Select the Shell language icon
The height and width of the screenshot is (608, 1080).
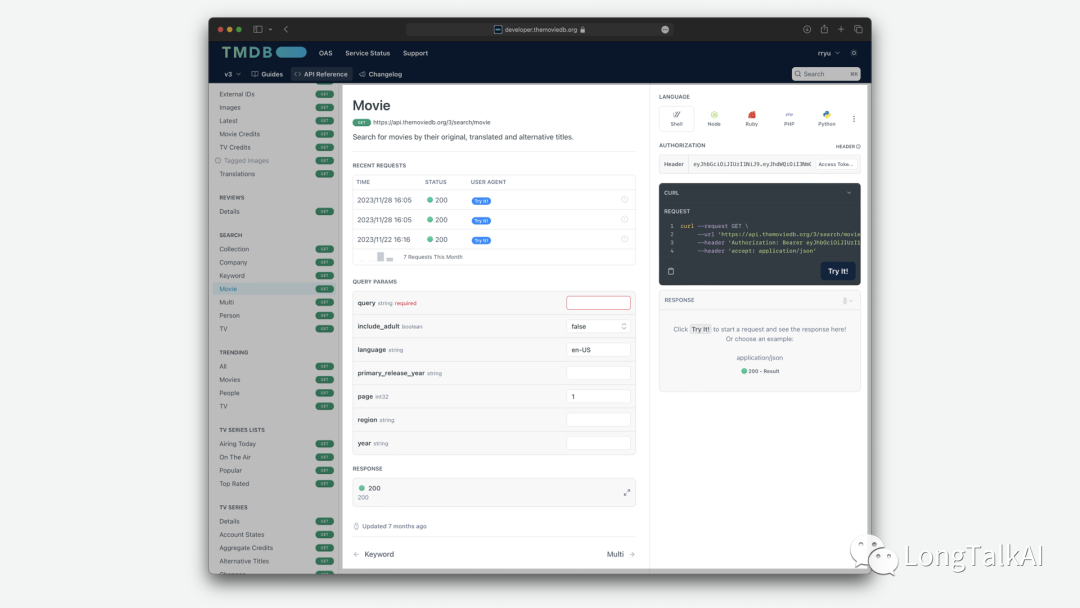(x=676, y=118)
